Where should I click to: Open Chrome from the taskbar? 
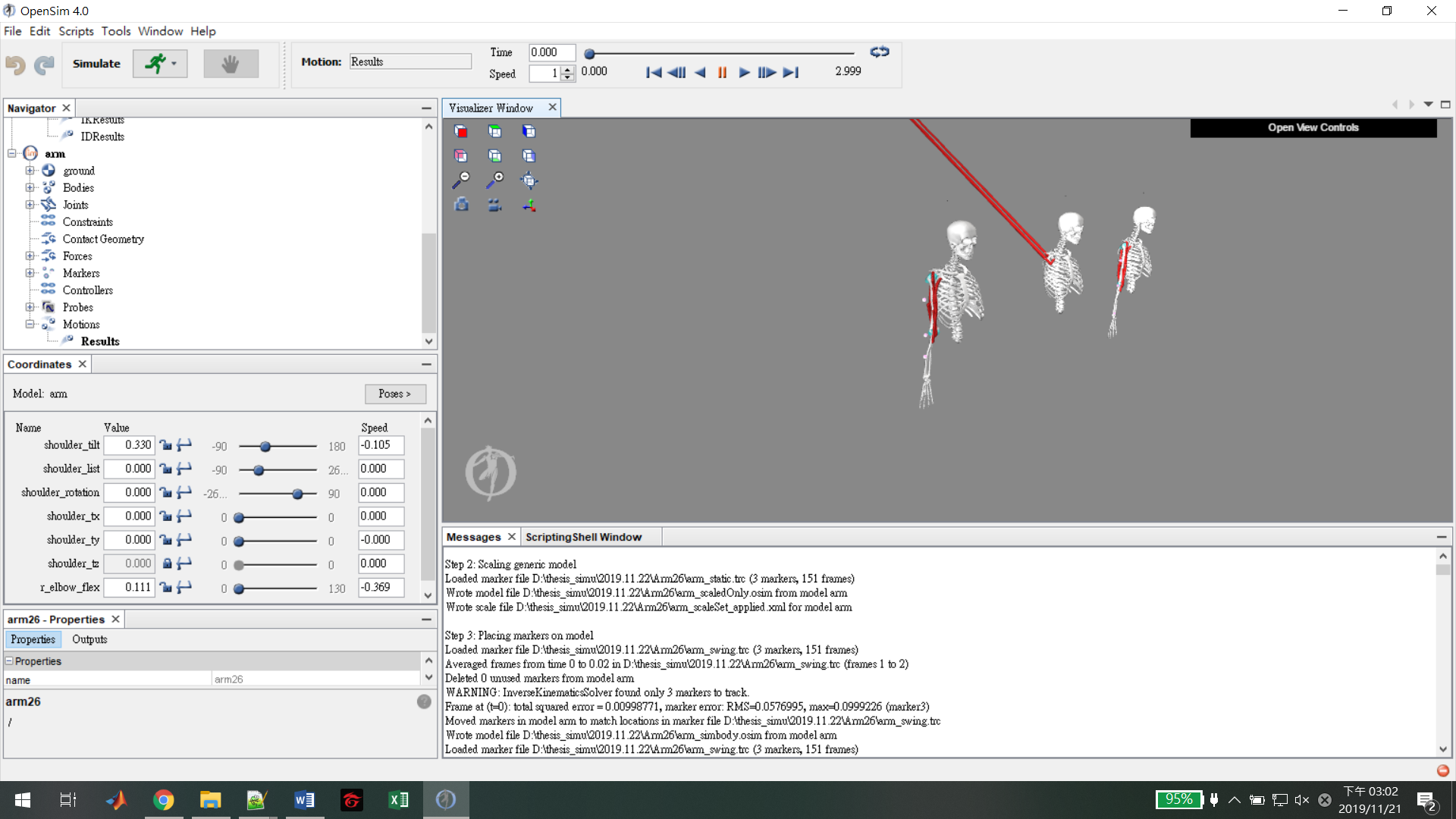coord(163,799)
